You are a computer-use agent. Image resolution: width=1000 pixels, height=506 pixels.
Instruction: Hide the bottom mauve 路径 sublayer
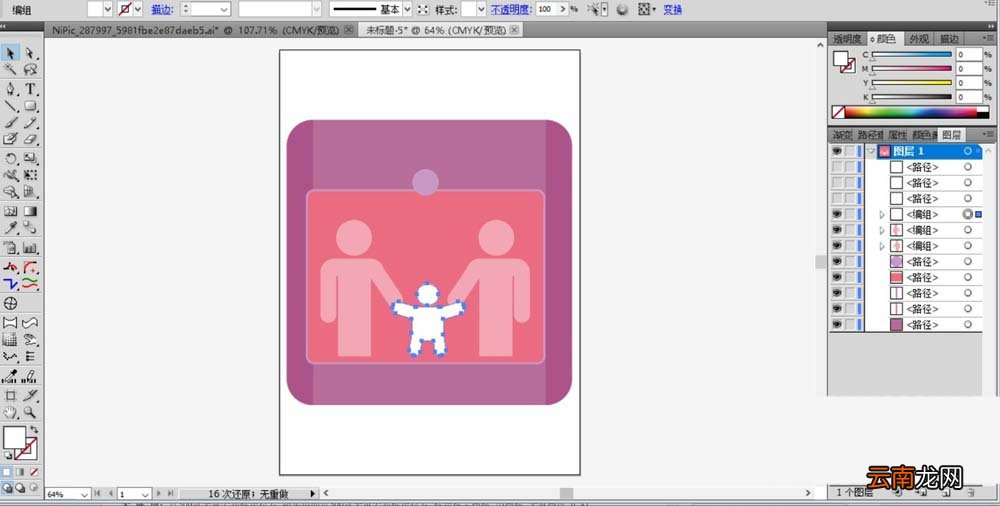[x=836, y=324]
